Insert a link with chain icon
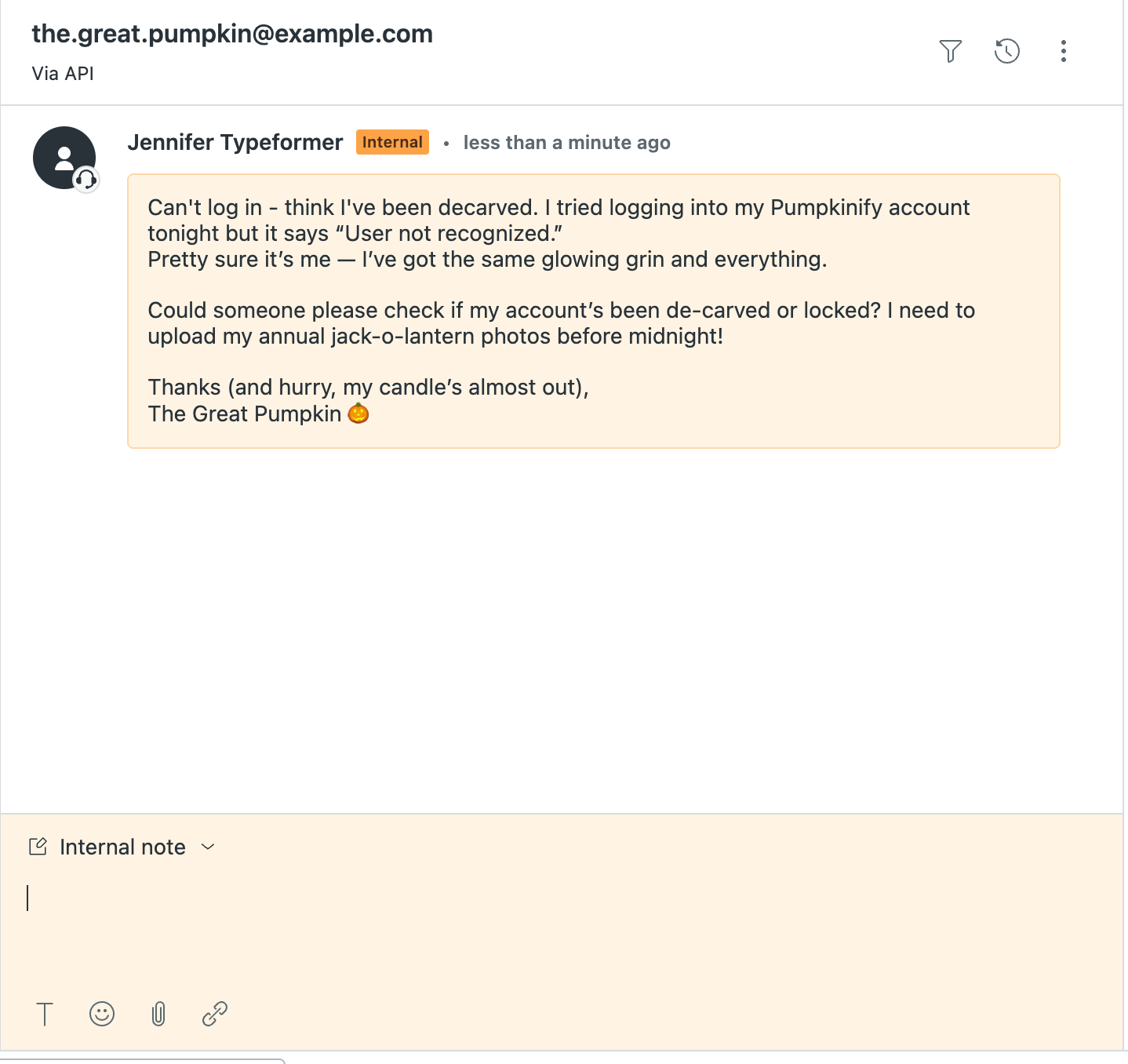The width and height of the screenshot is (1128, 1064). coord(215,1014)
